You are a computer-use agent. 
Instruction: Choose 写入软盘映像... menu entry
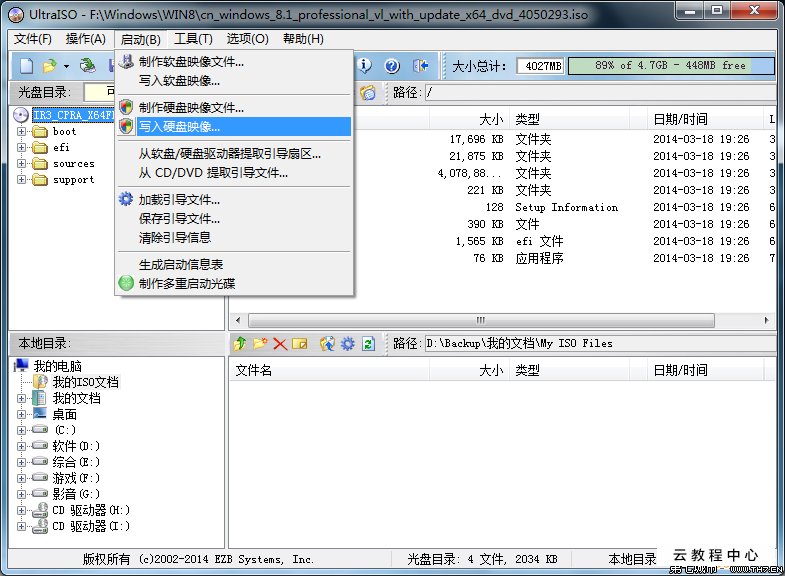[234, 81]
